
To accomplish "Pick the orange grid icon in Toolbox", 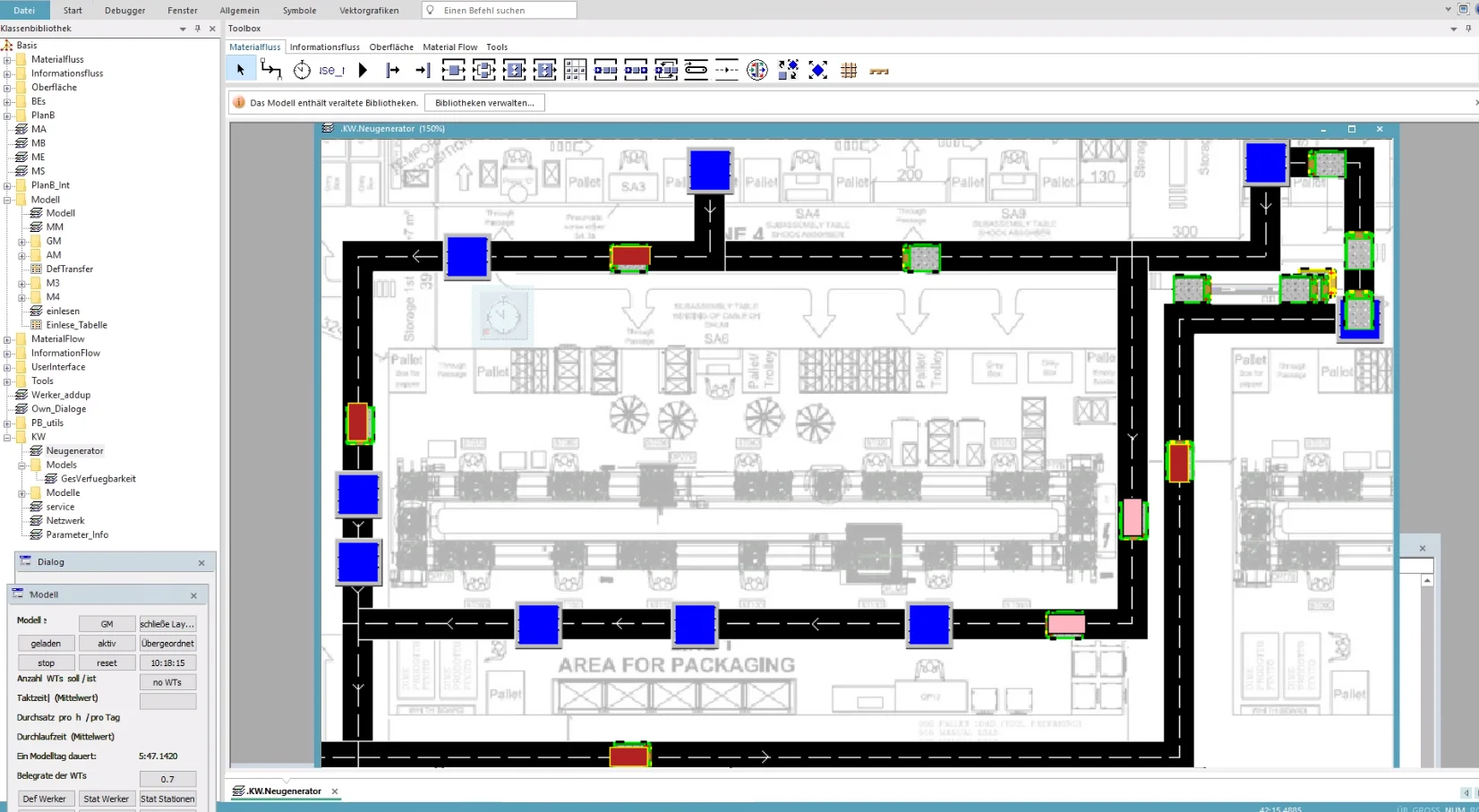I will pos(849,70).
